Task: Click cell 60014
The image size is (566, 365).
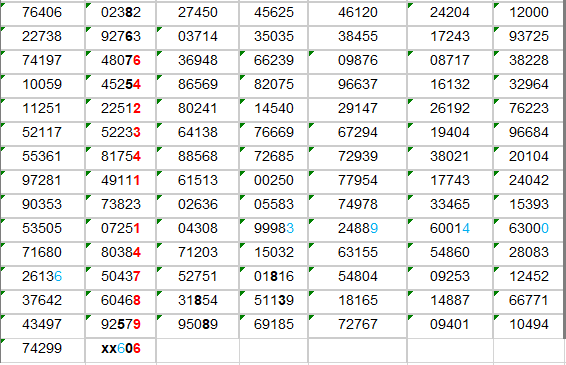Action: point(450,229)
